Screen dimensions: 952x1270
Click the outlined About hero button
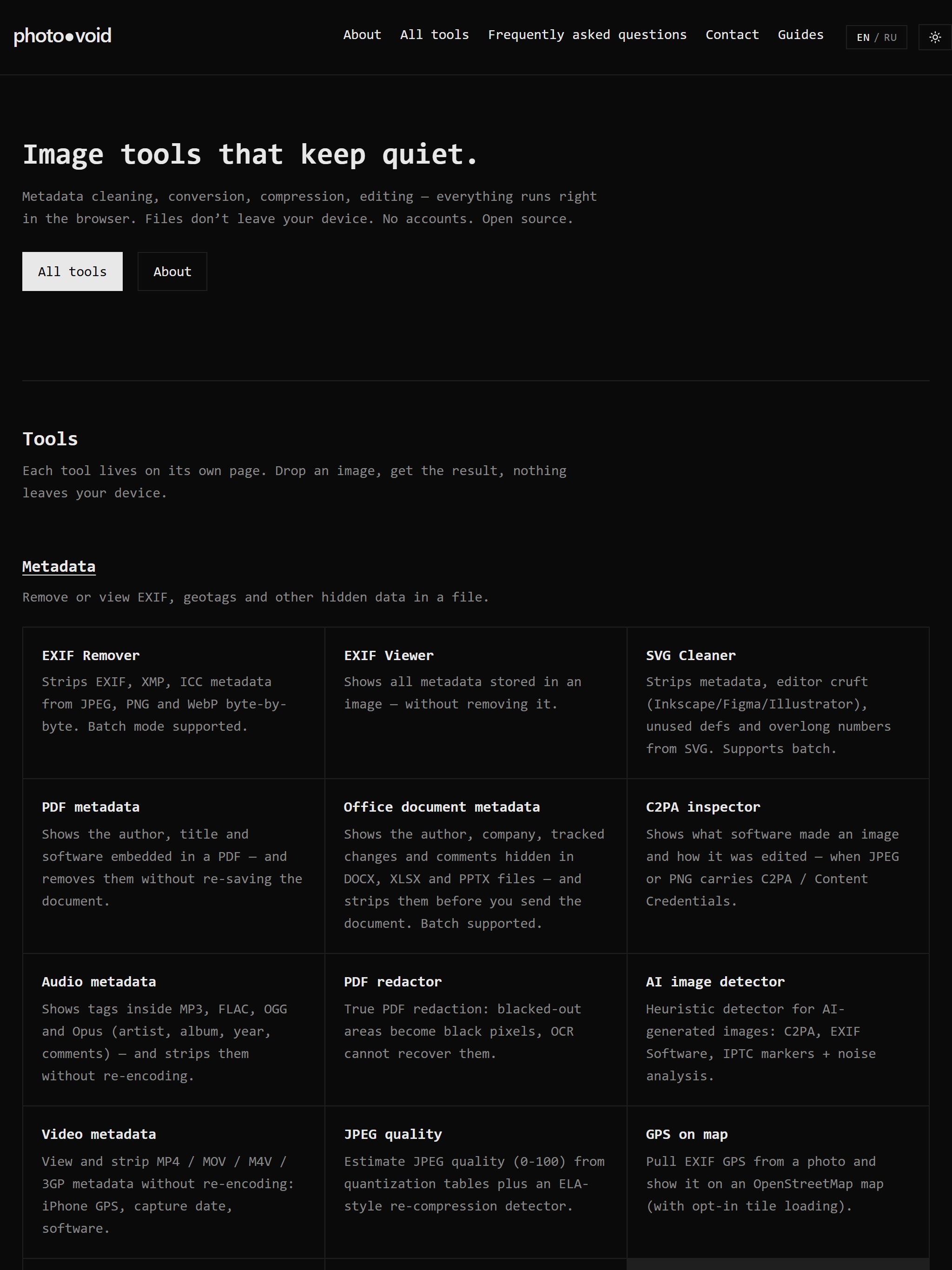click(x=172, y=271)
